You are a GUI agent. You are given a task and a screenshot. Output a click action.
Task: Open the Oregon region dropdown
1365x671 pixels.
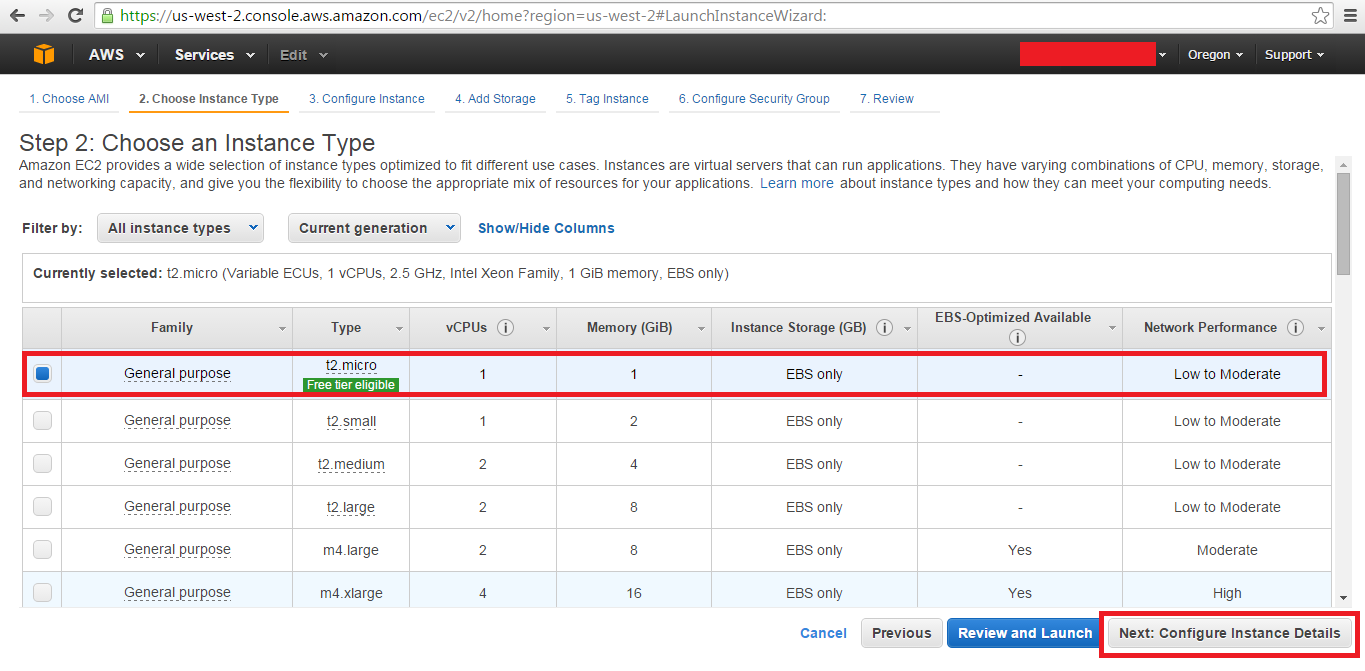1215,55
